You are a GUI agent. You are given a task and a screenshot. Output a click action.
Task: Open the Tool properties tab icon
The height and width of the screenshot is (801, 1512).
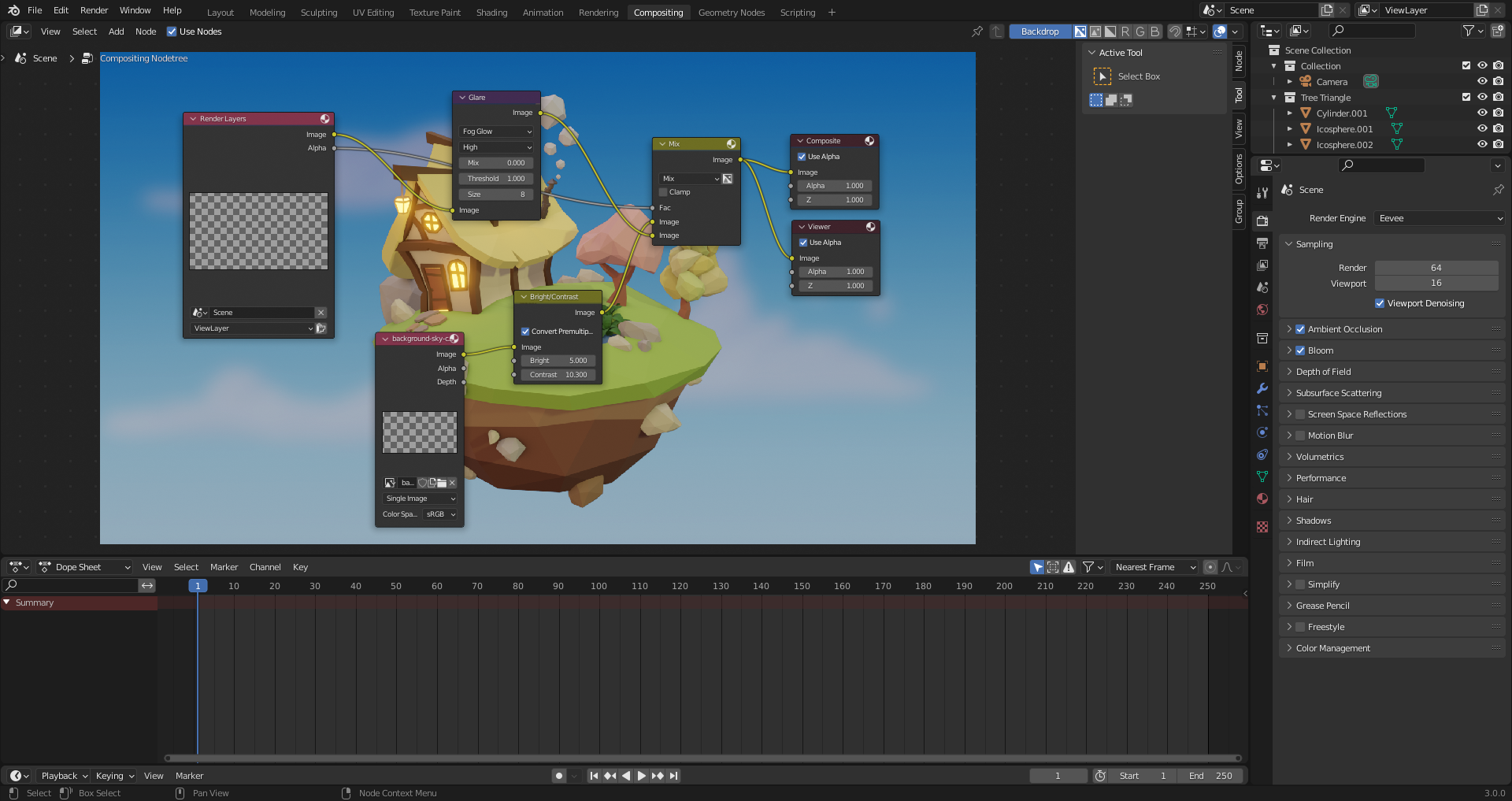pyautogui.click(x=1262, y=192)
